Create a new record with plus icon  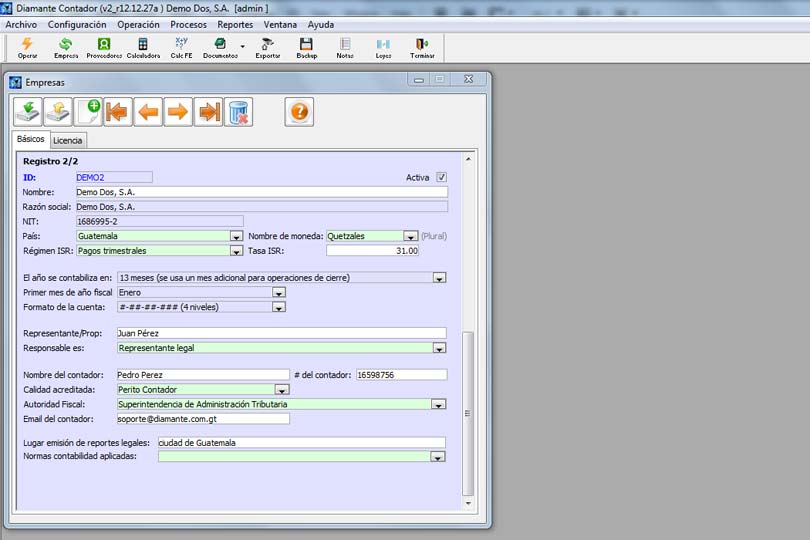click(87, 112)
